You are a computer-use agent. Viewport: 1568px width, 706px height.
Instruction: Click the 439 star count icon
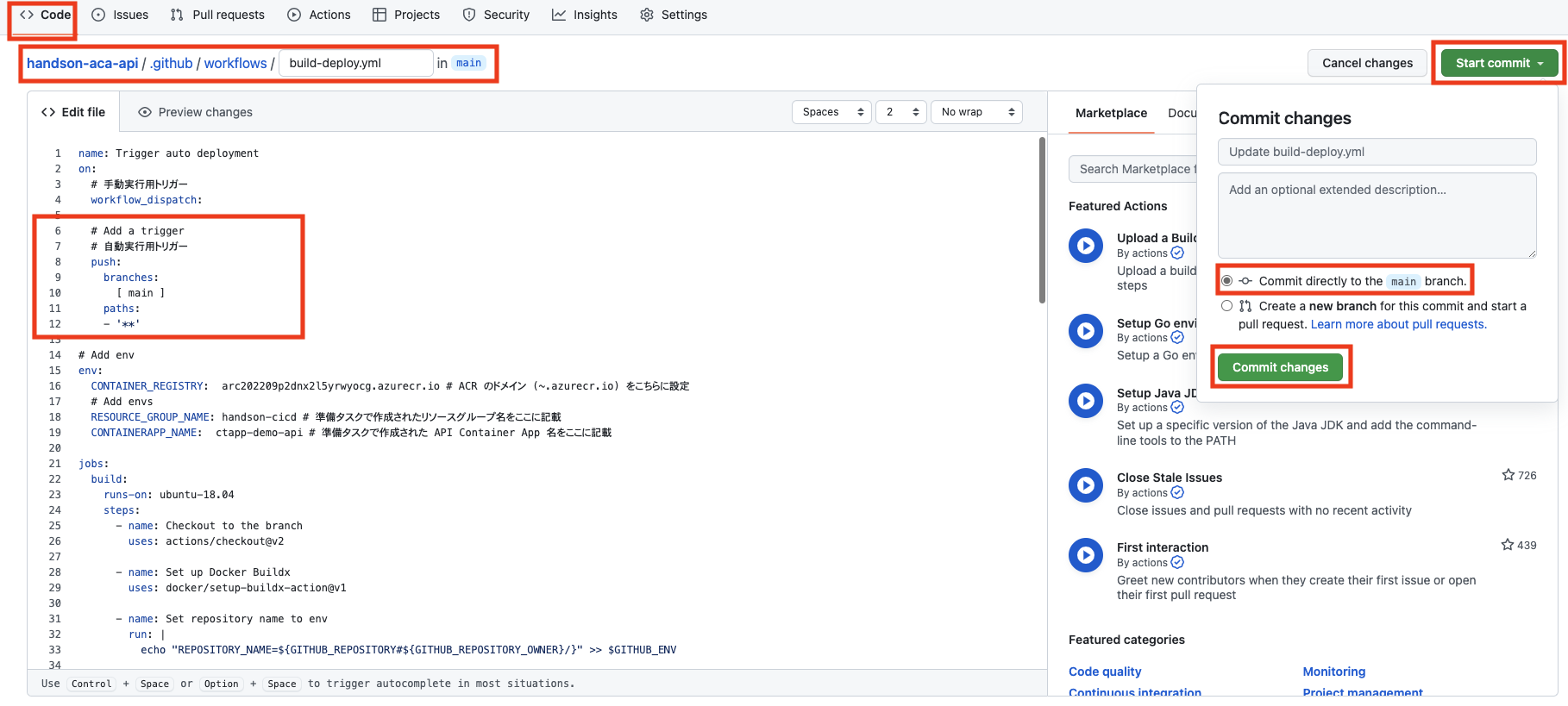pyautogui.click(x=1508, y=545)
